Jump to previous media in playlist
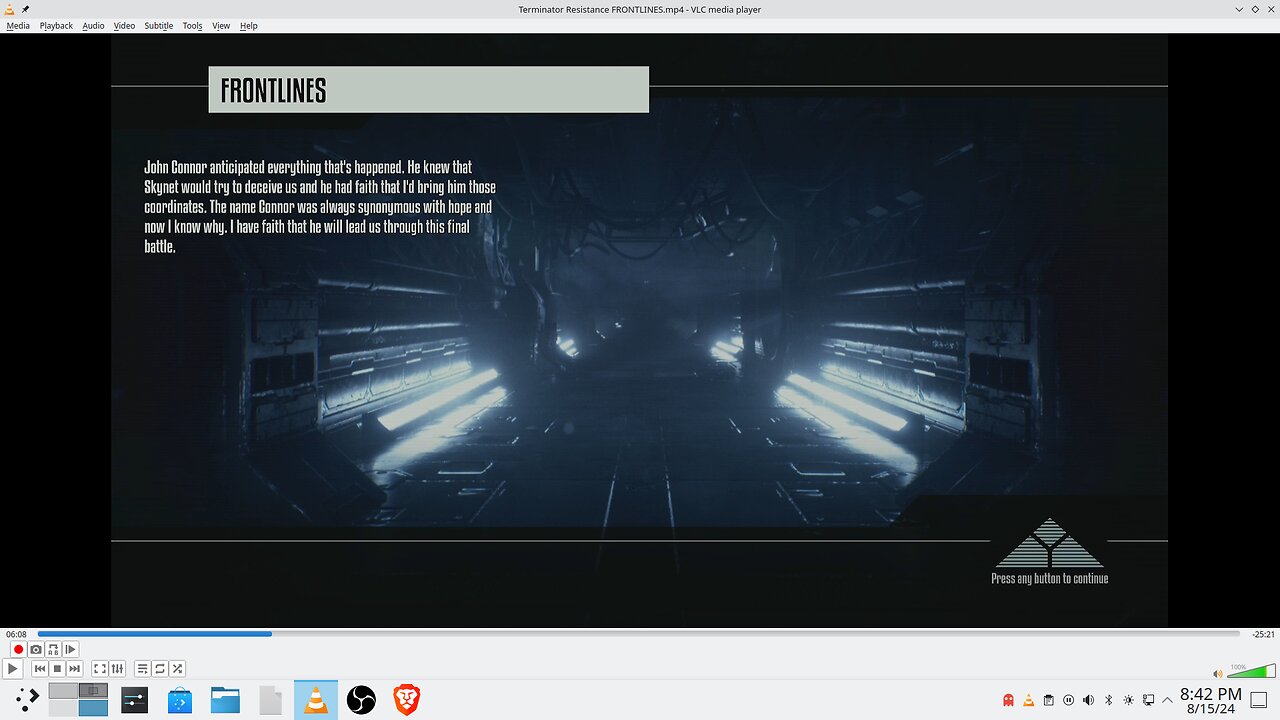 40,669
